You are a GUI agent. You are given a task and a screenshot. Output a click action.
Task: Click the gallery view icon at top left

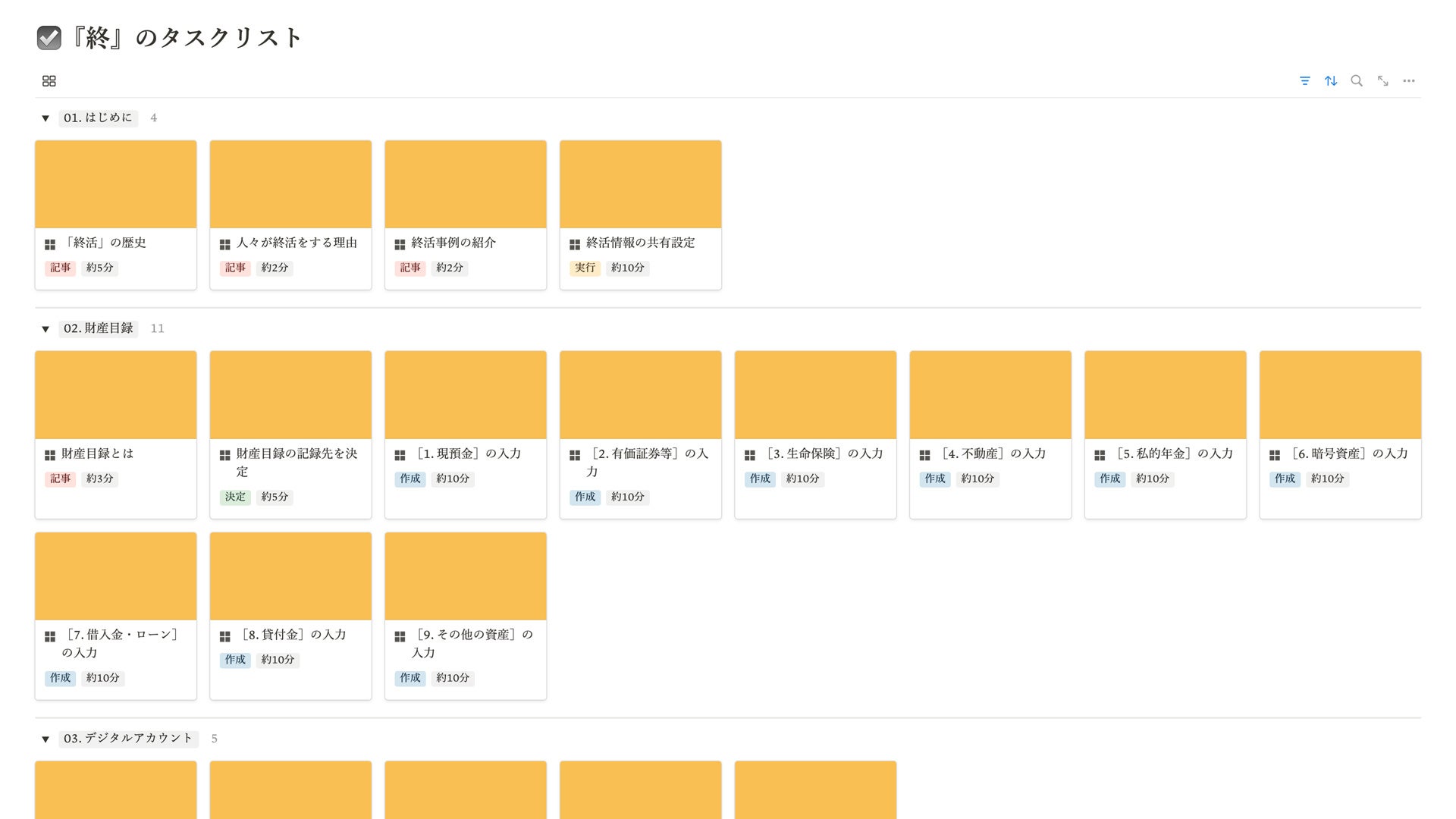pos(49,81)
